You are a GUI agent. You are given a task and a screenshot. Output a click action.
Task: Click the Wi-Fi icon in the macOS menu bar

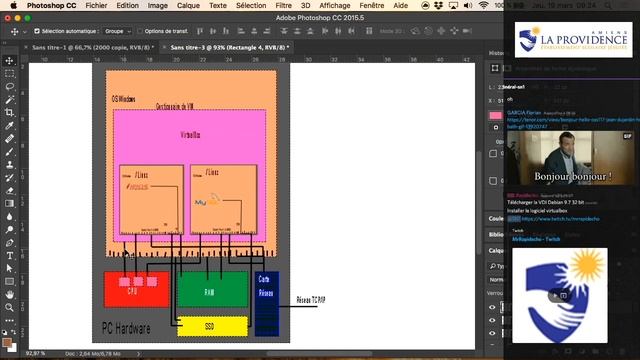(x=484, y=5)
